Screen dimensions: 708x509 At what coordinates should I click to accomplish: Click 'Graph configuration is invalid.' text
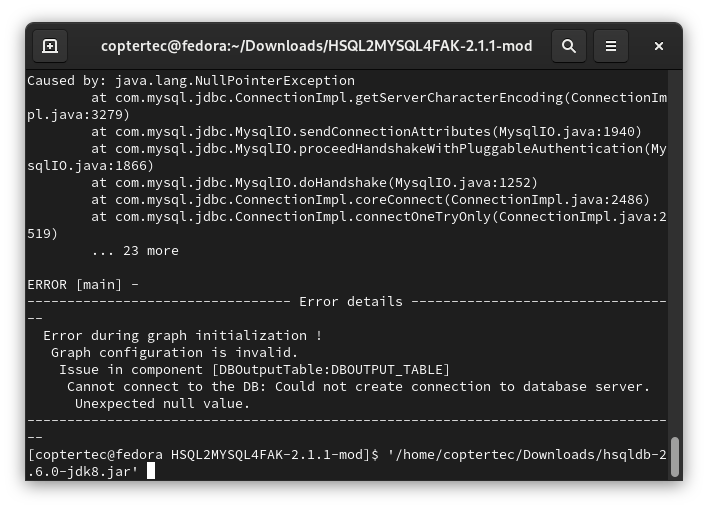point(174,353)
